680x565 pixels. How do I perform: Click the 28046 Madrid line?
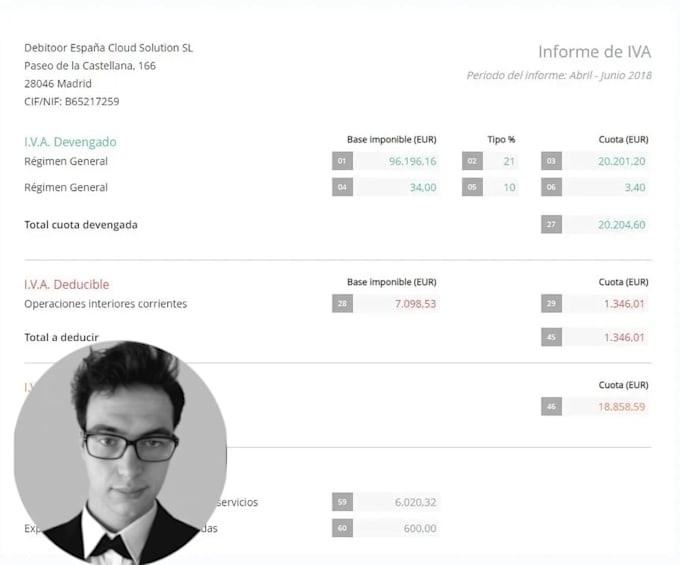[x=58, y=83]
